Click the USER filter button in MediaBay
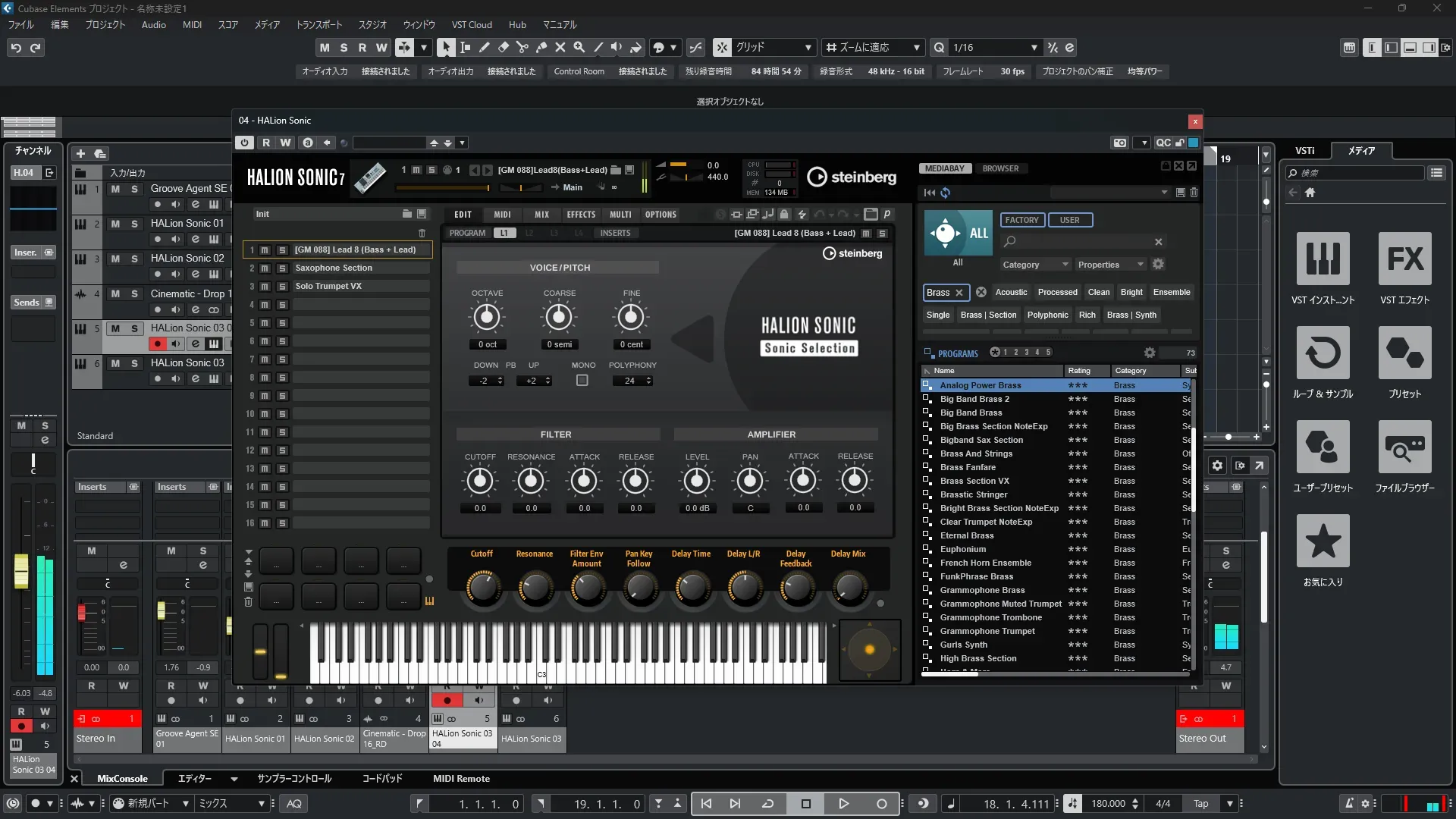The image size is (1456, 819). (1069, 220)
